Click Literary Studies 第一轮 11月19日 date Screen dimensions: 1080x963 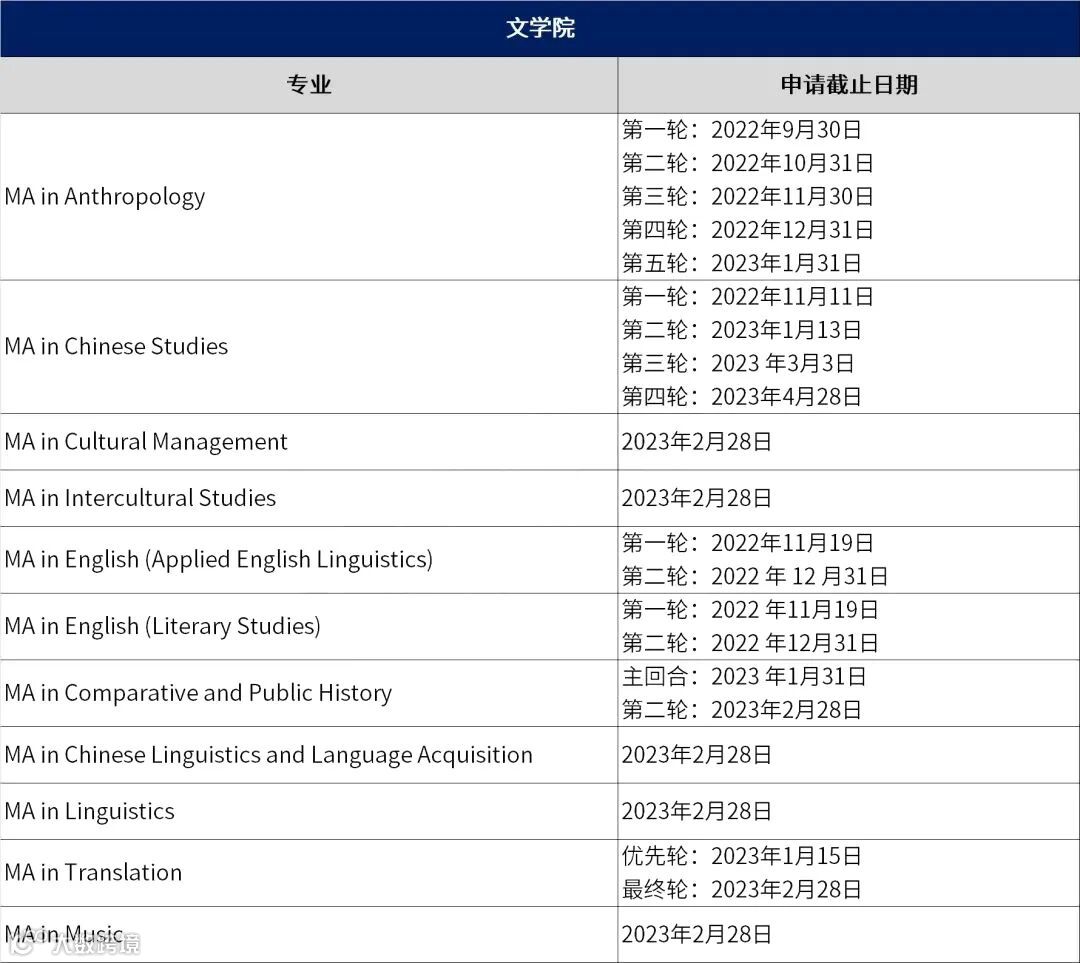point(750,610)
